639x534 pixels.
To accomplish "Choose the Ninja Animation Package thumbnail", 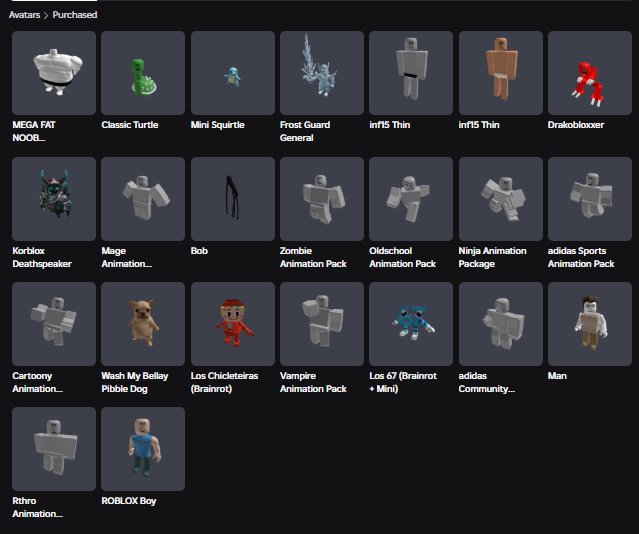I will [x=501, y=199].
